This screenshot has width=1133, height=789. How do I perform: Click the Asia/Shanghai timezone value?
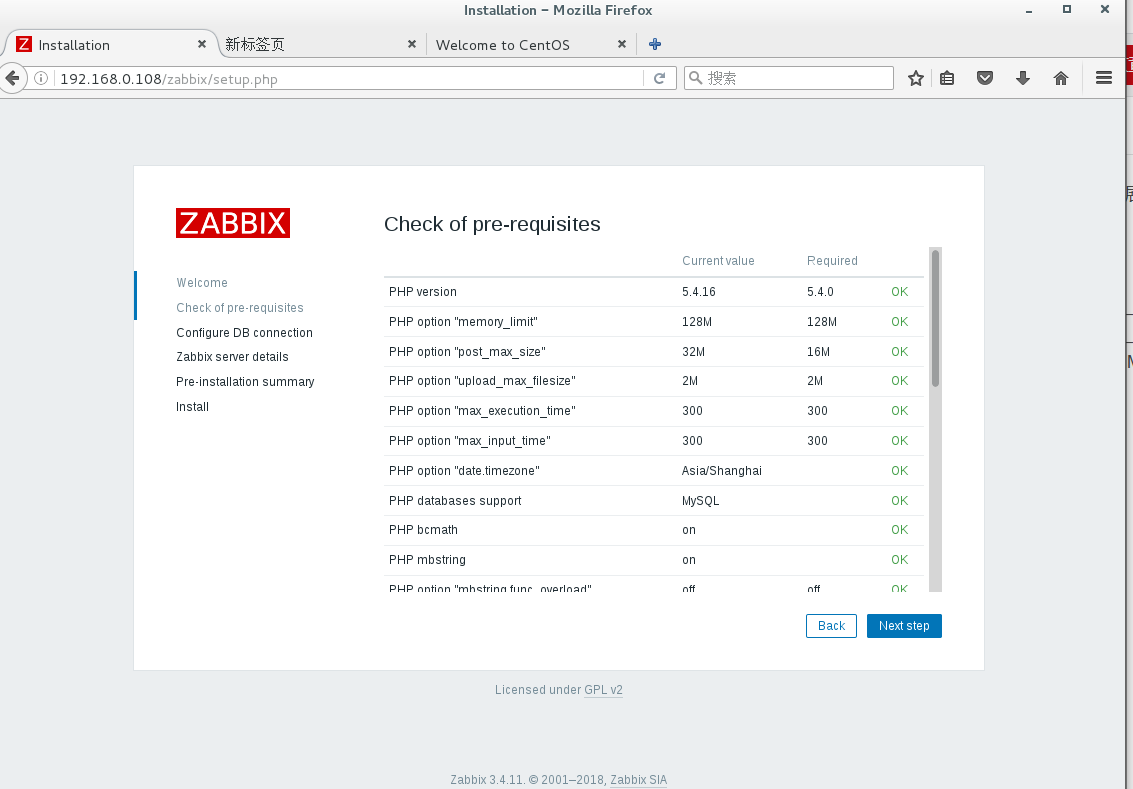point(722,470)
